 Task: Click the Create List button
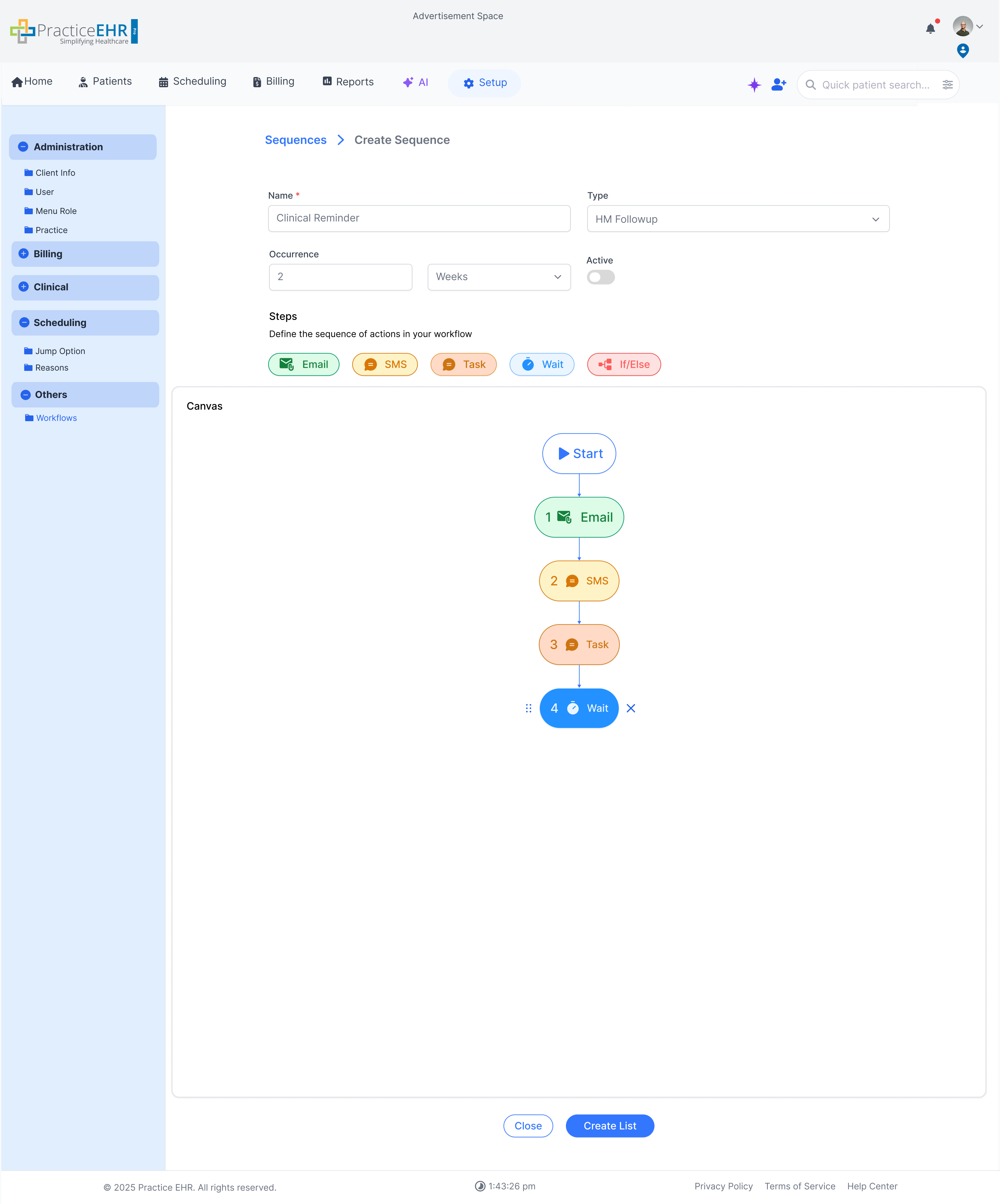(x=610, y=1125)
